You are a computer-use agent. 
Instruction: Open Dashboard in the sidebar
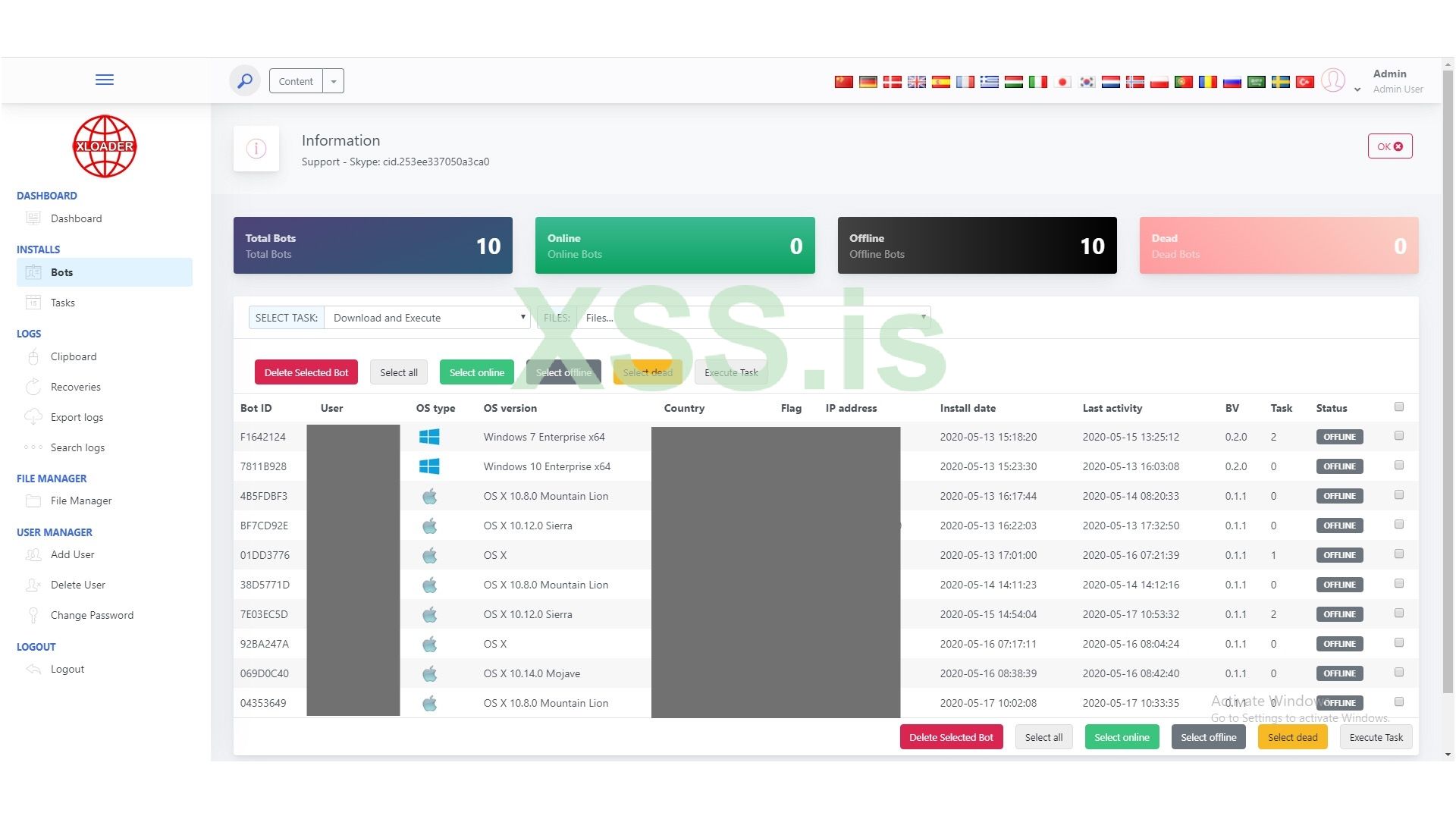(x=76, y=218)
